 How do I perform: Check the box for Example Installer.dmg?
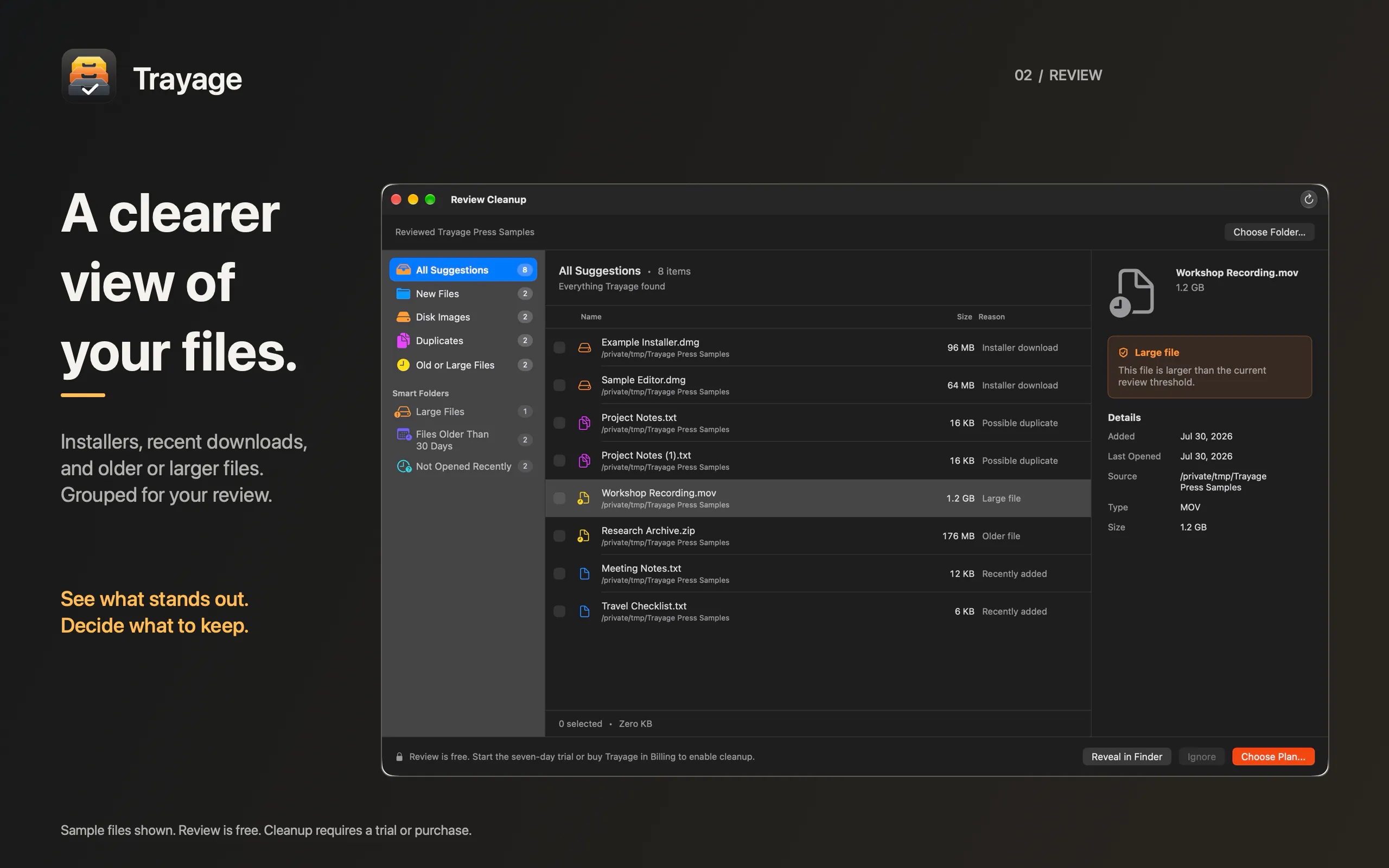coord(559,347)
